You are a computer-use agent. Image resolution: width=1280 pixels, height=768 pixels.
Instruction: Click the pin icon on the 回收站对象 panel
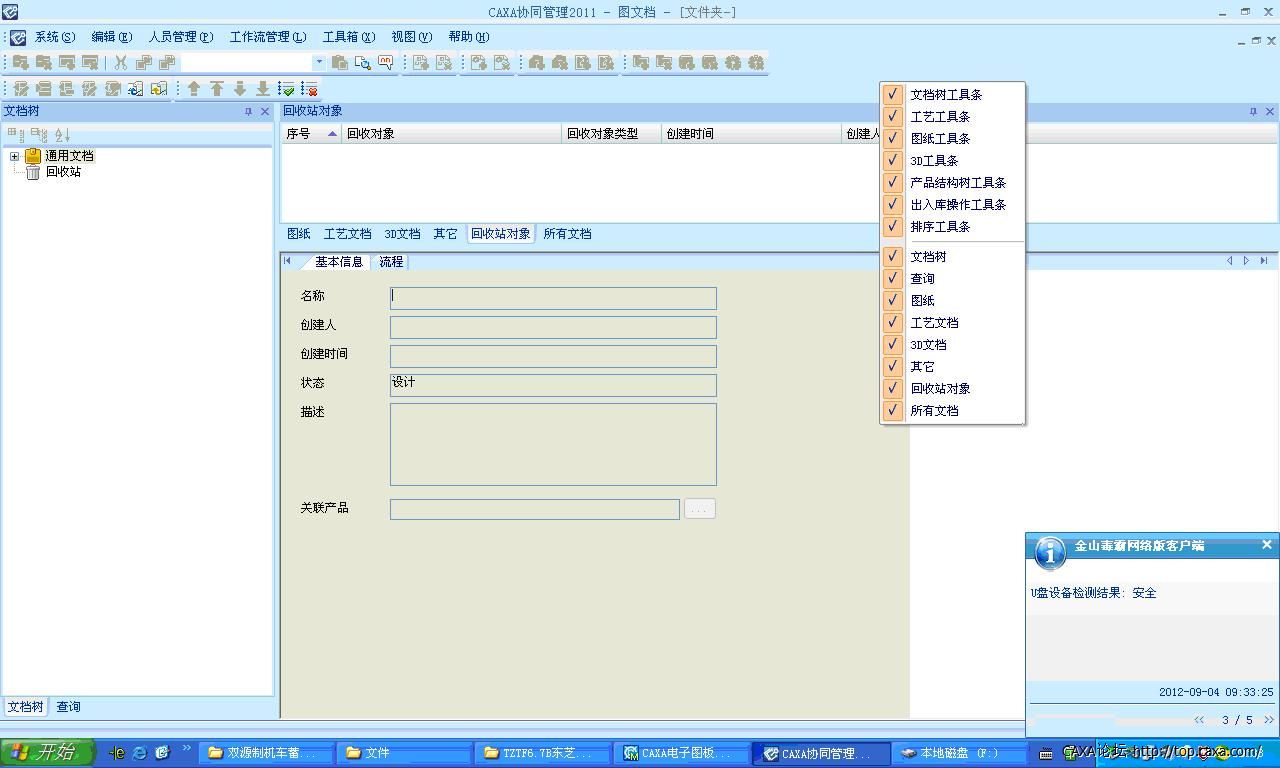pos(1253,112)
